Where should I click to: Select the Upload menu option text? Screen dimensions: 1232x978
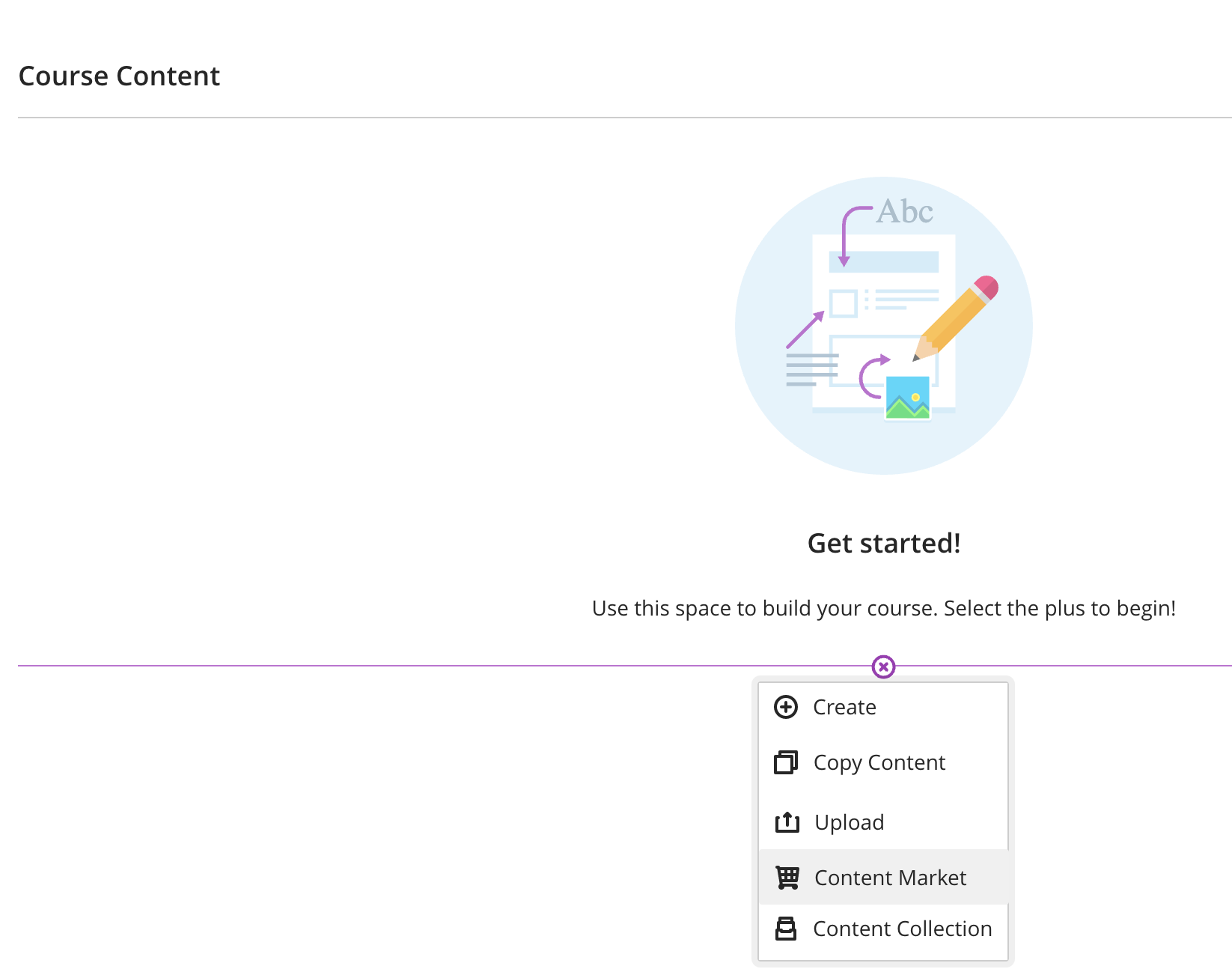[849, 822]
